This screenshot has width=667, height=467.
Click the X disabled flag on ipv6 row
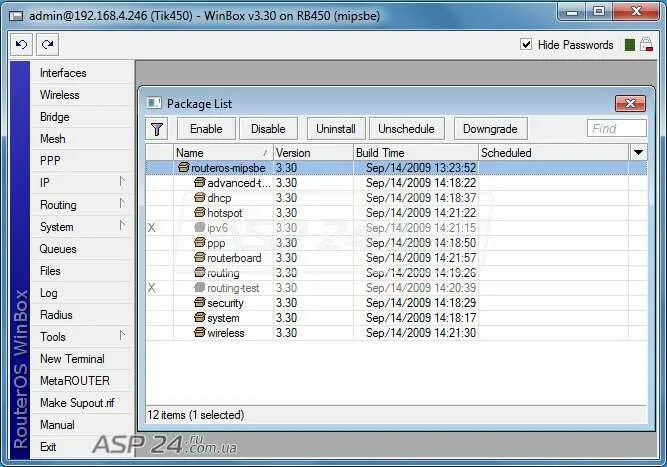click(151, 228)
